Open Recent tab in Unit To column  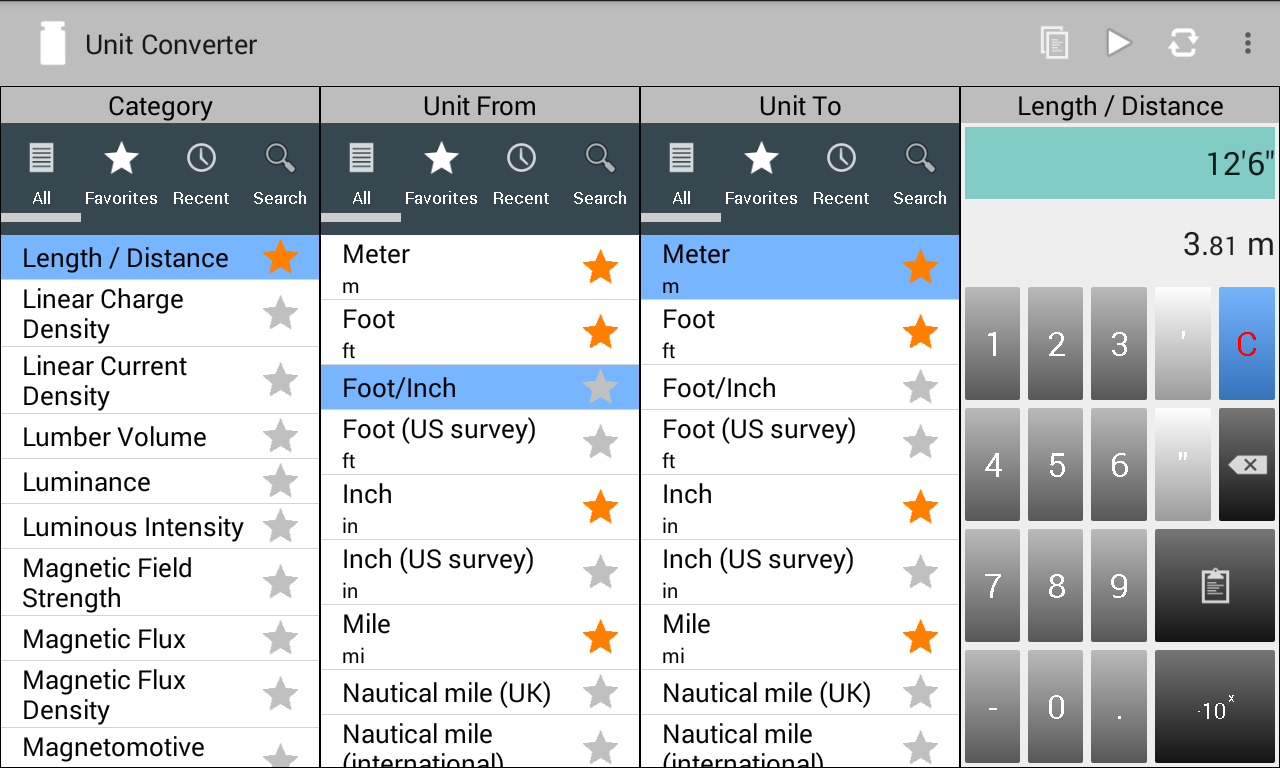841,174
